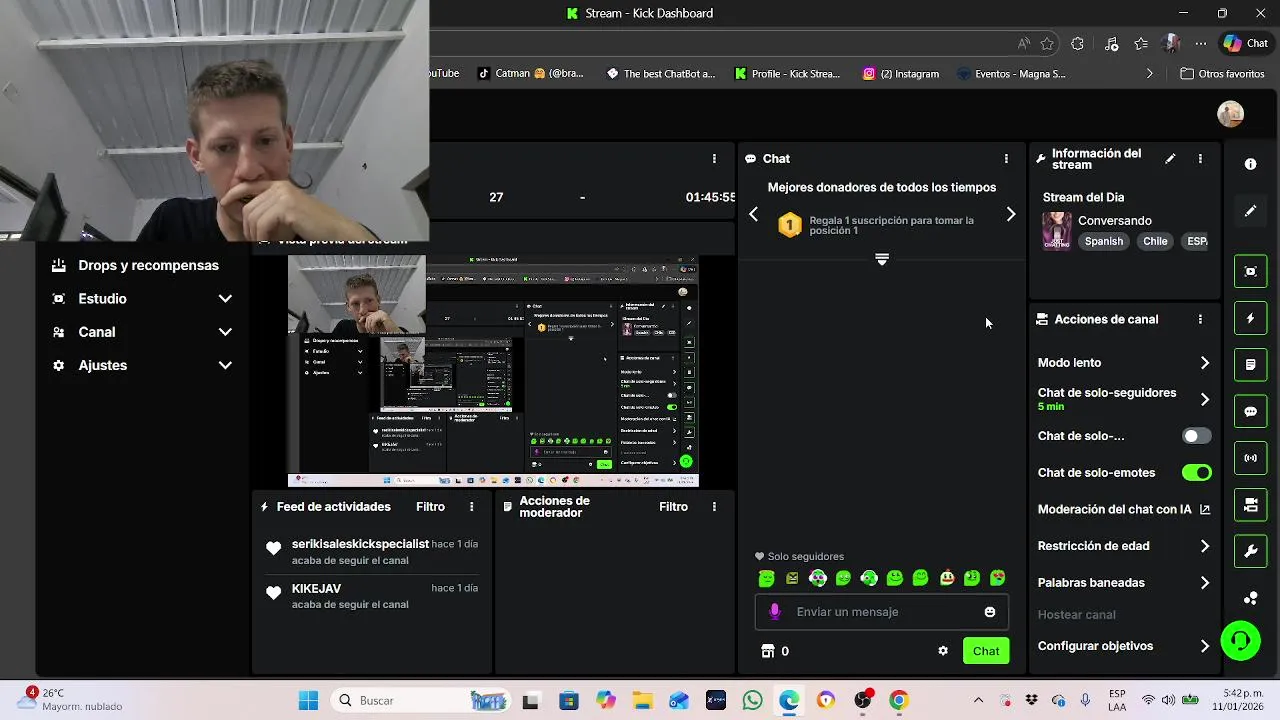Viewport: 1280px width, 720px height.
Task: Open Acciones de moderador three-dot menu
Action: click(714, 507)
